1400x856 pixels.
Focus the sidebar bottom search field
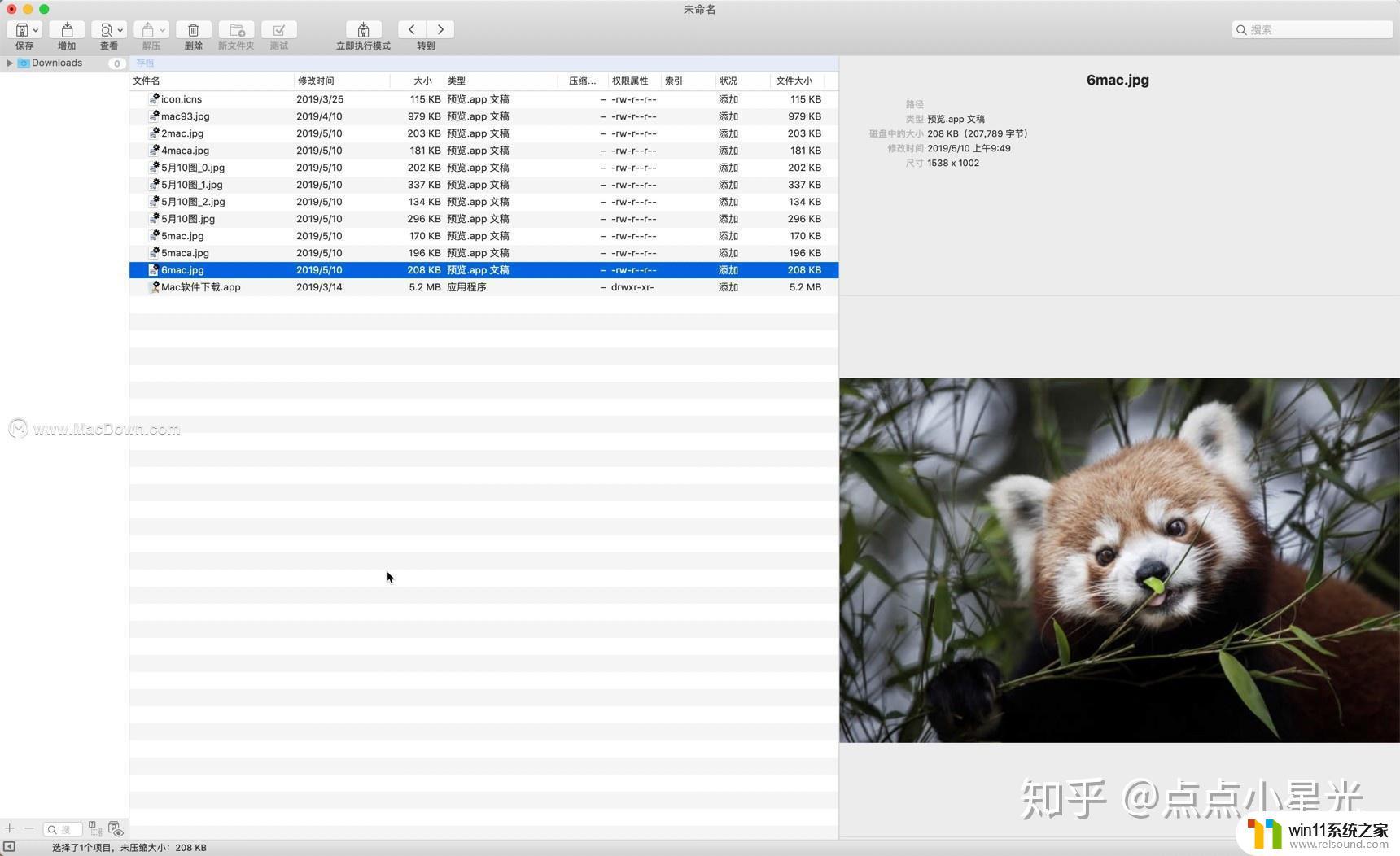(63, 829)
